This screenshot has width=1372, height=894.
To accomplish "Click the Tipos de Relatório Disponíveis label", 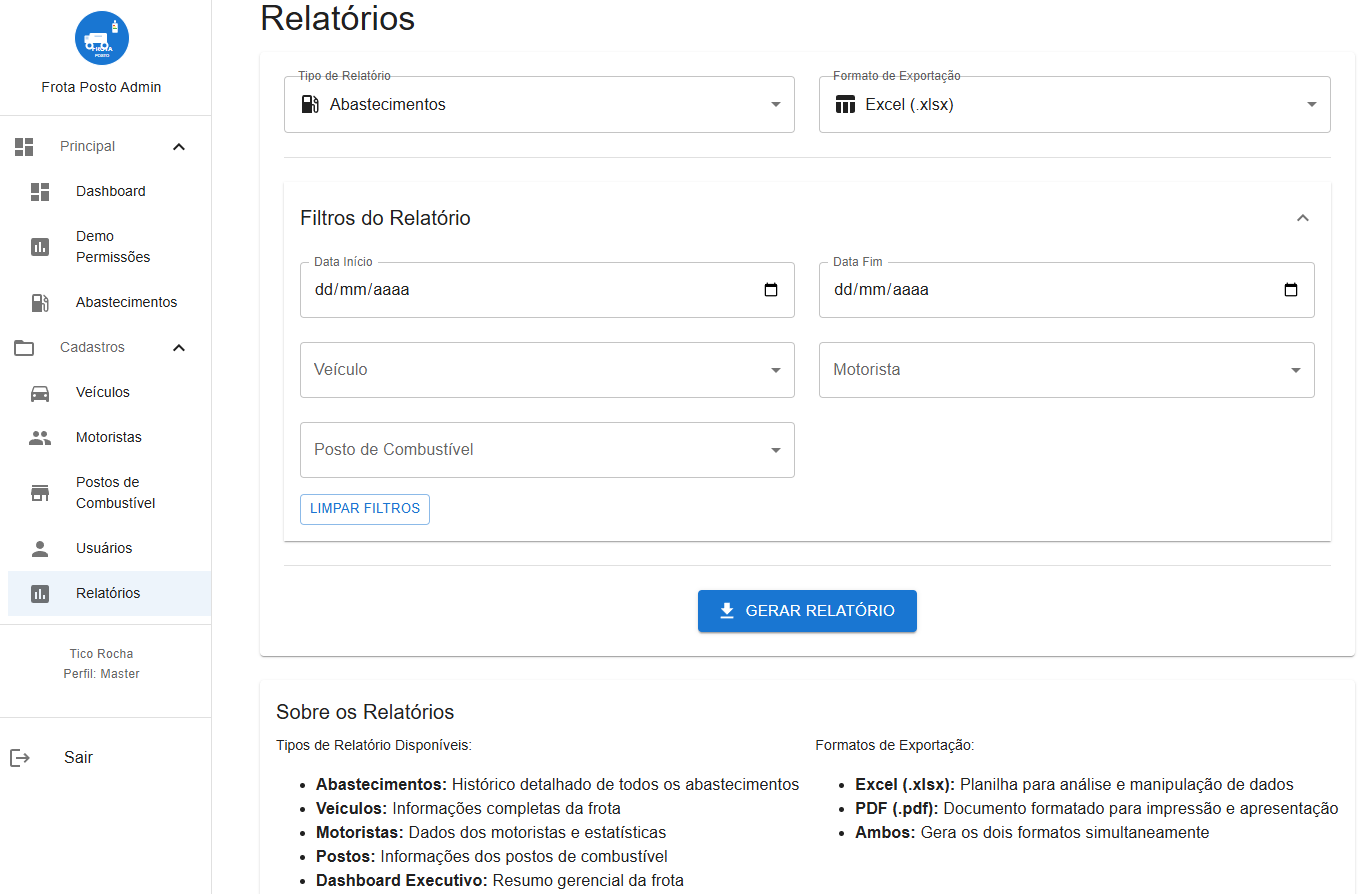I will click(374, 745).
